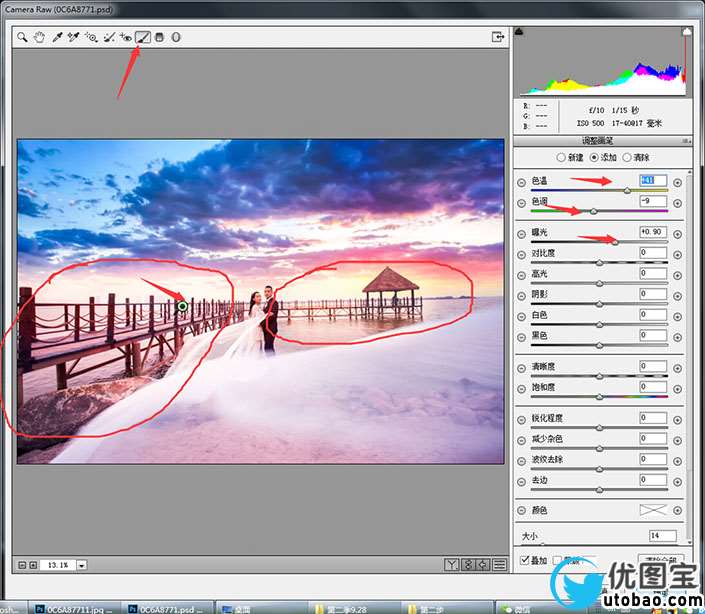The width and height of the screenshot is (705, 614).
Task: Select the Radial Filter tool
Action: (175, 37)
